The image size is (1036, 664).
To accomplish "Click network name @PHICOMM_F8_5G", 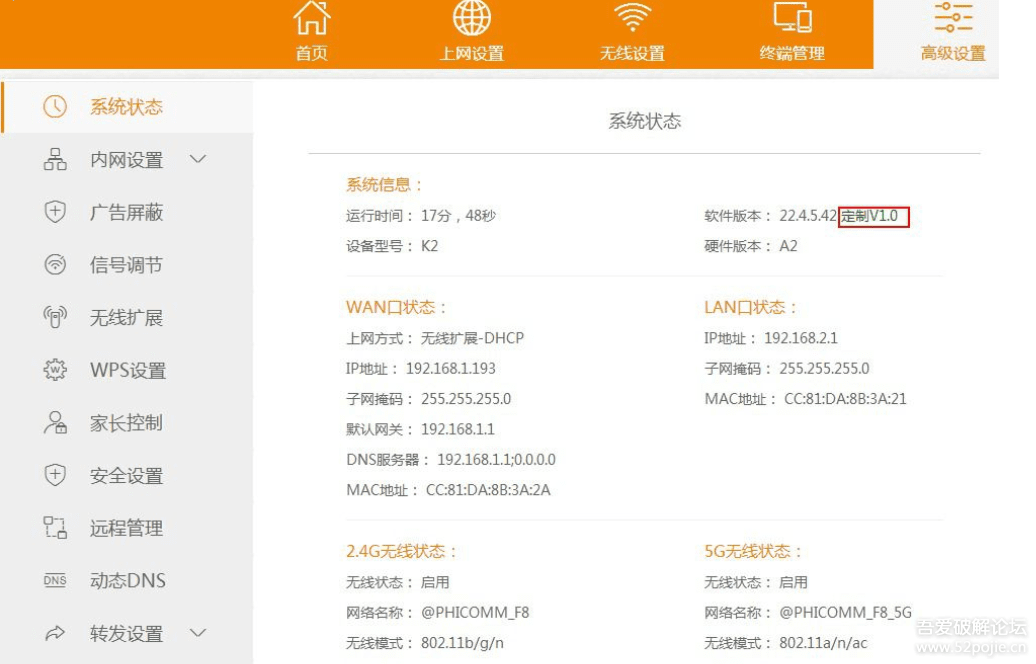I will pos(845,612).
